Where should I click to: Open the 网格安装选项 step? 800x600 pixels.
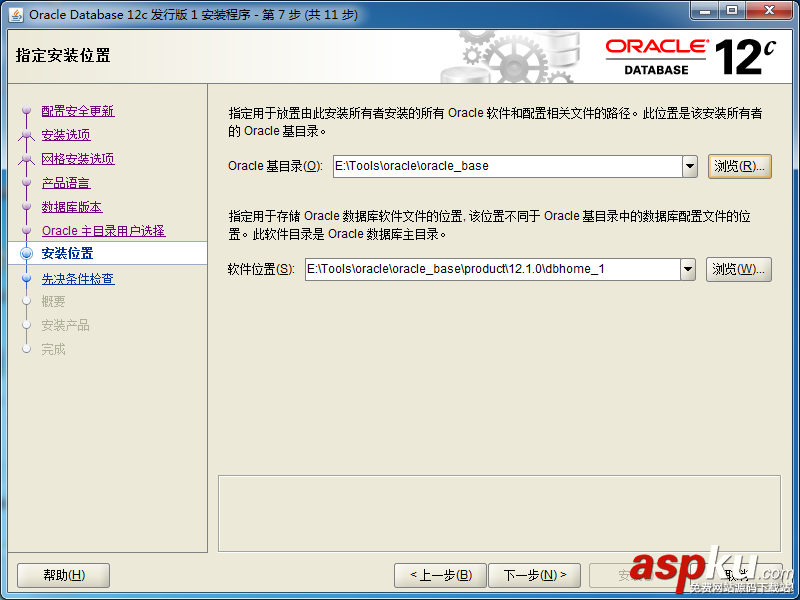(78, 159)
